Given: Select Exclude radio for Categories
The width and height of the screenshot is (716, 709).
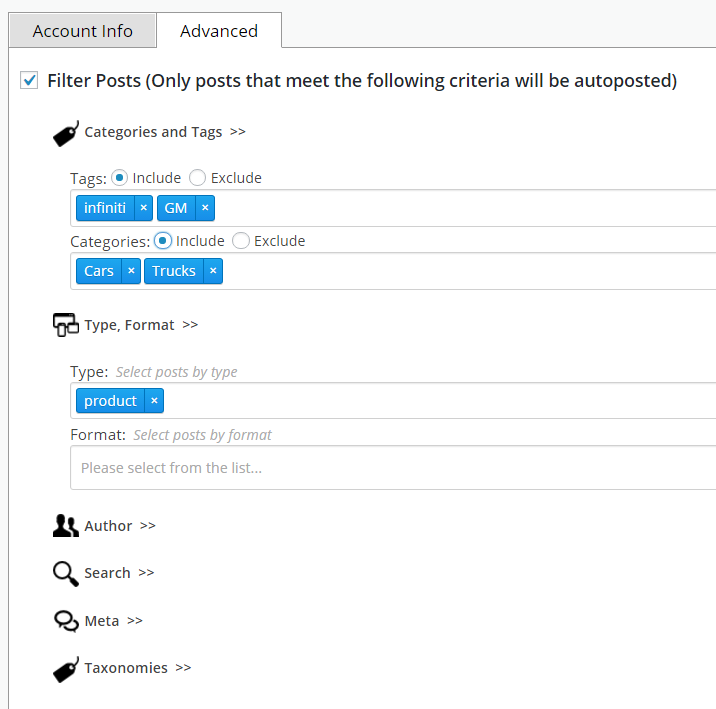Looking at the screenshot, I should coord(241,241).
